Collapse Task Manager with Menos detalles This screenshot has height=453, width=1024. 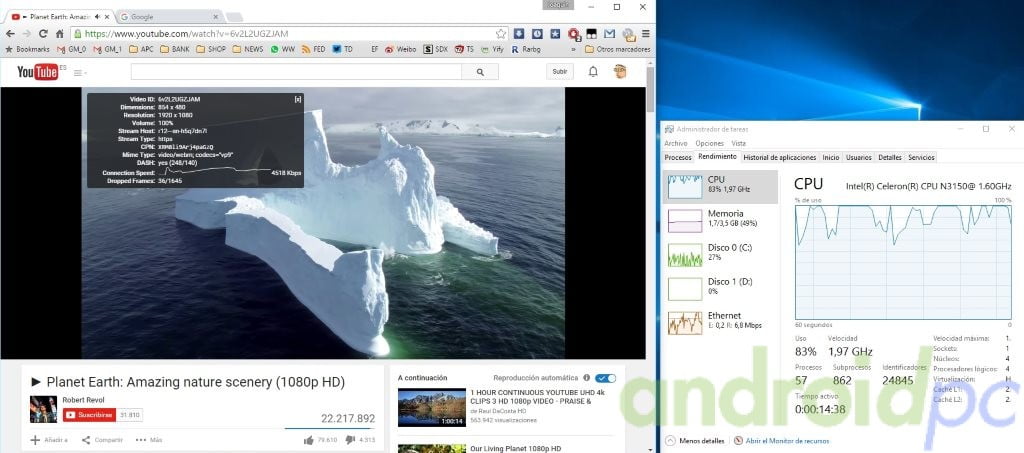point(696,441)
